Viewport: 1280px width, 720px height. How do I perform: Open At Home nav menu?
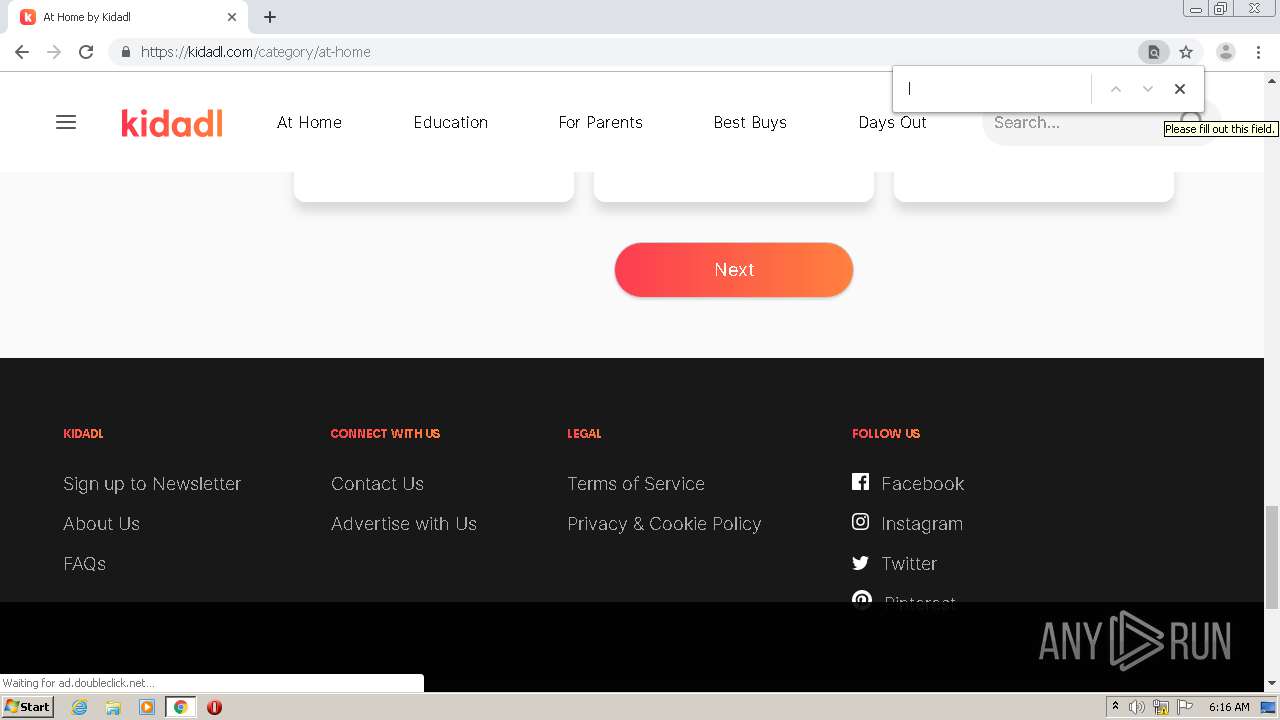click(309, 122)
